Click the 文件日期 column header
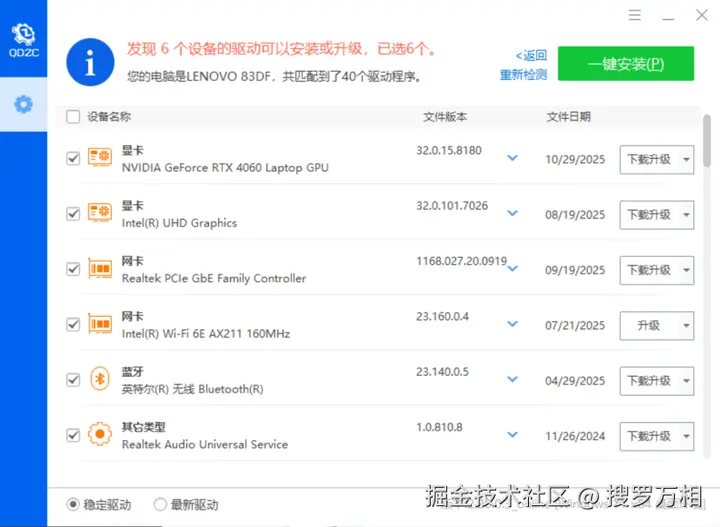Screen dimensions: 720x527 click(x=568, y=117)
